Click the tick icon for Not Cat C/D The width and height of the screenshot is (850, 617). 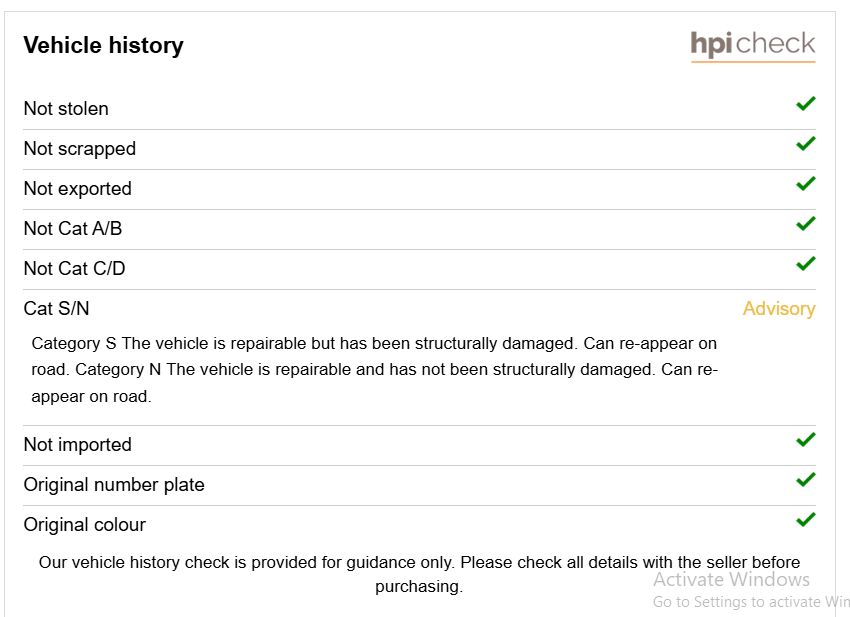[x=806, y=263]
